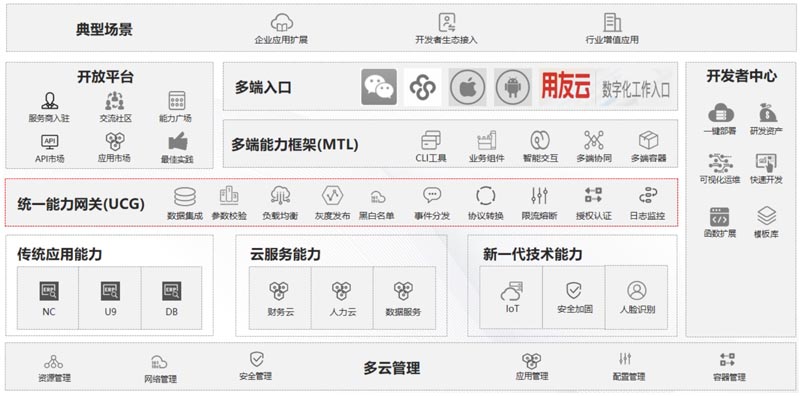Click the 多端能力框架(MTL) title

(x=295, y=144)
